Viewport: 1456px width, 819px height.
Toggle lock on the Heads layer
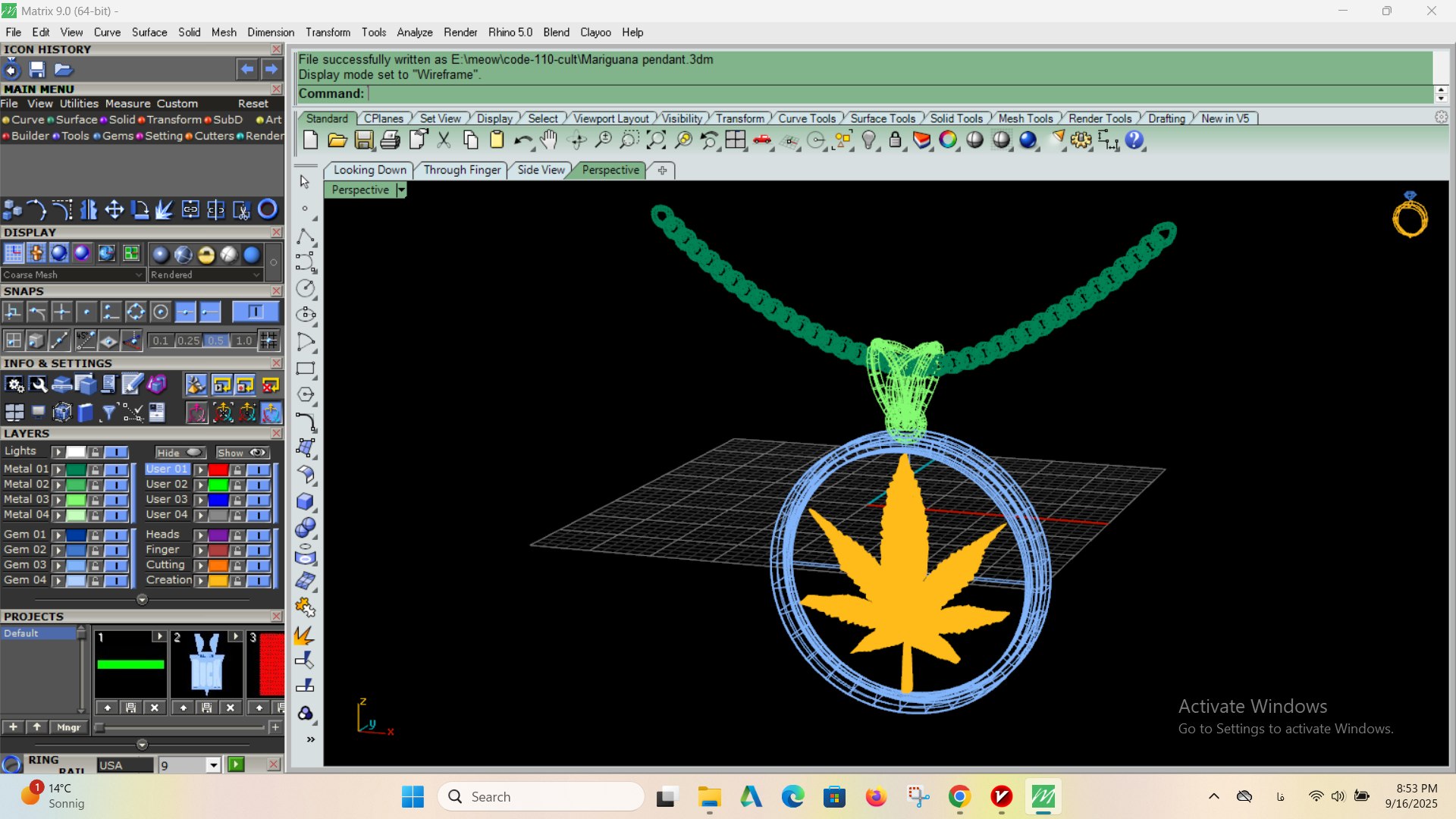coord(237,535)
